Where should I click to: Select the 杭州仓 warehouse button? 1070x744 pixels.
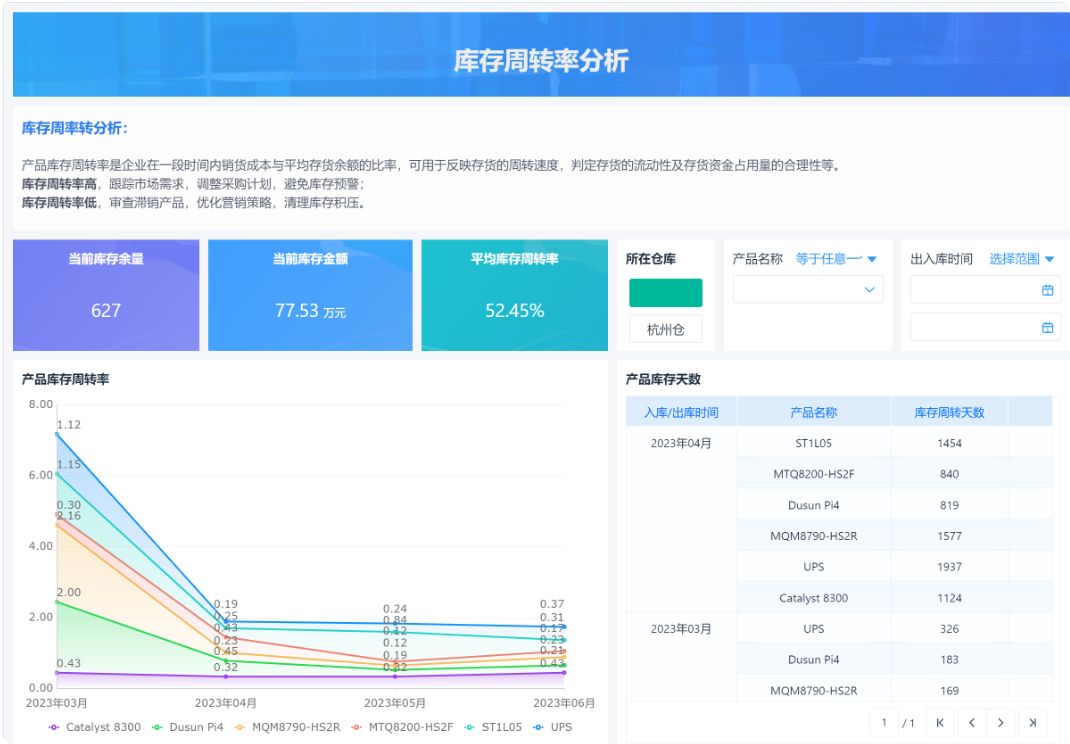click(665, 330)
